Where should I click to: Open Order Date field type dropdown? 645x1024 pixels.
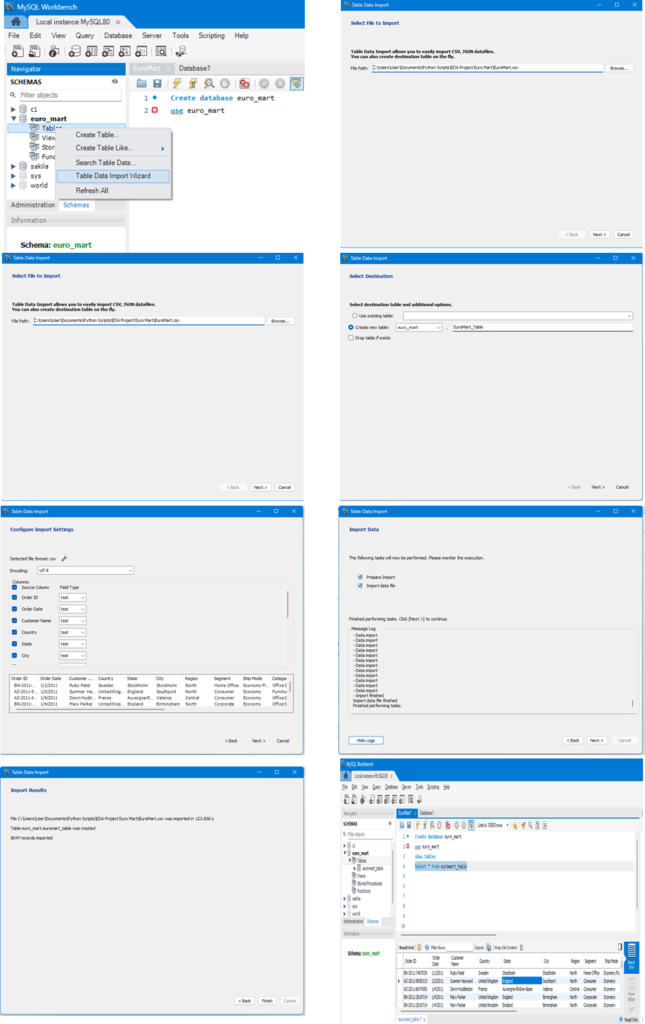pyautogui.click(x=72, y=609)
